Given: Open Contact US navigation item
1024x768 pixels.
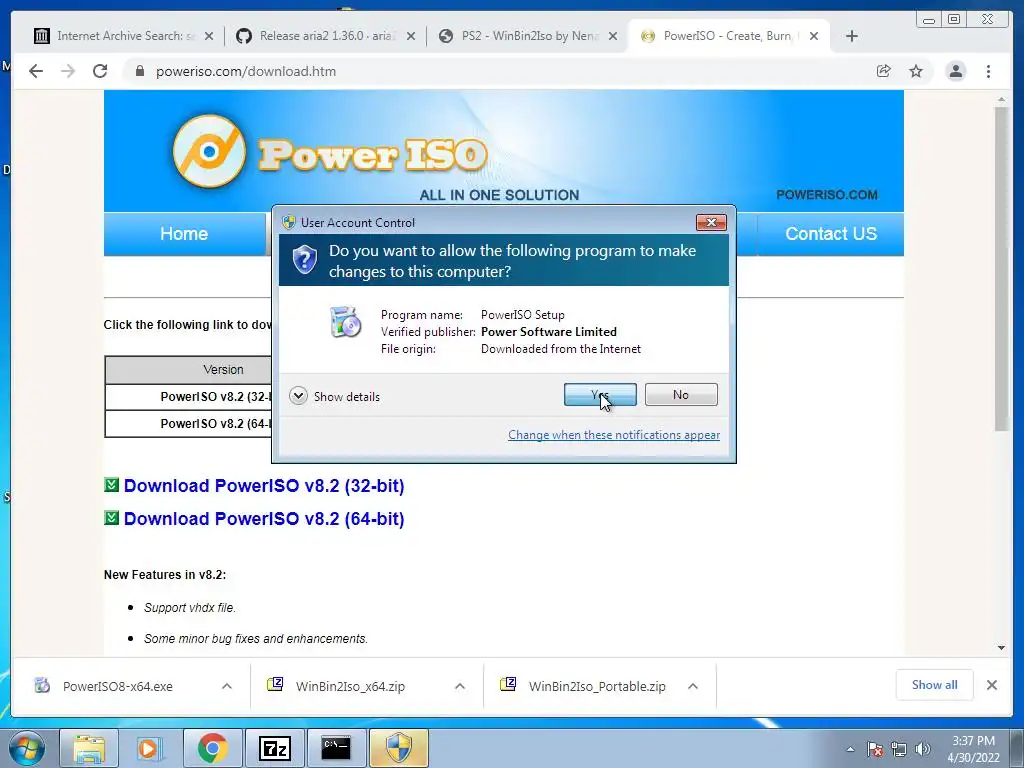Looking at the screenshot, I should [831, 234].
